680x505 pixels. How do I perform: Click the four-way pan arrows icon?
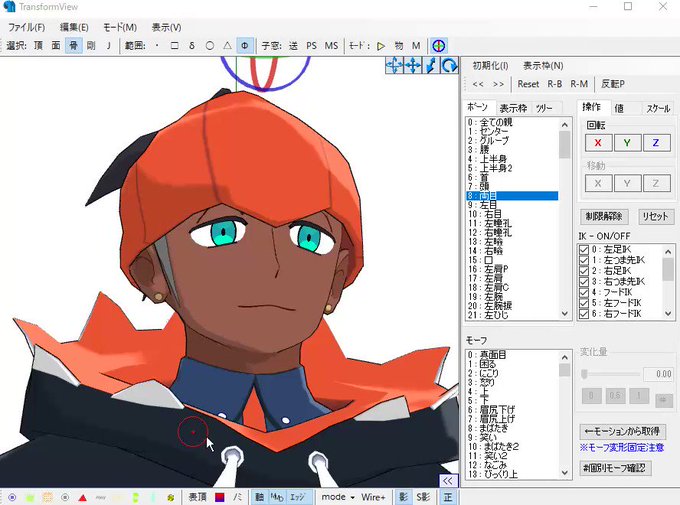[x=412, y=66]
